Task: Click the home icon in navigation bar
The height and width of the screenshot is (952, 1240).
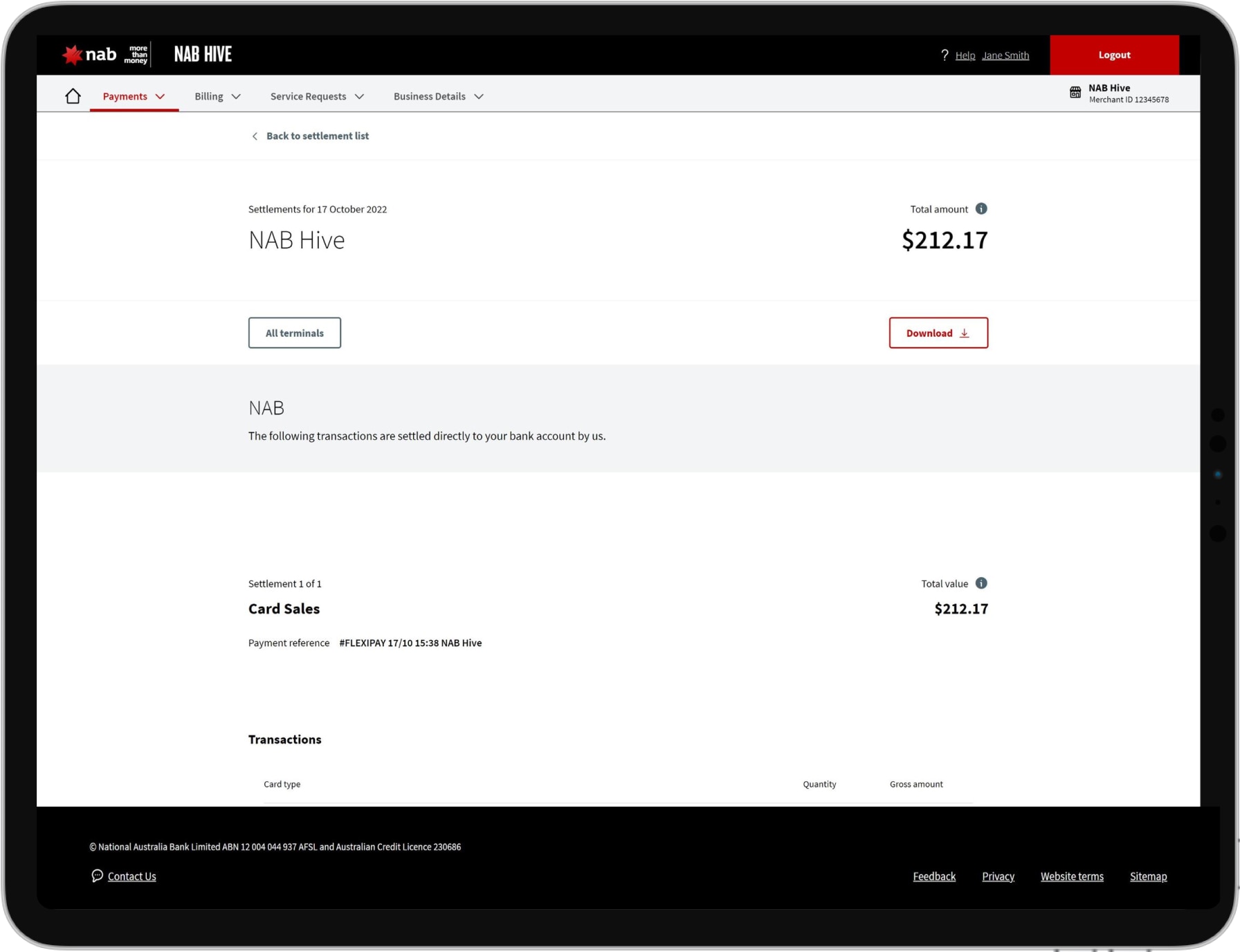Action: coord(73,96)
